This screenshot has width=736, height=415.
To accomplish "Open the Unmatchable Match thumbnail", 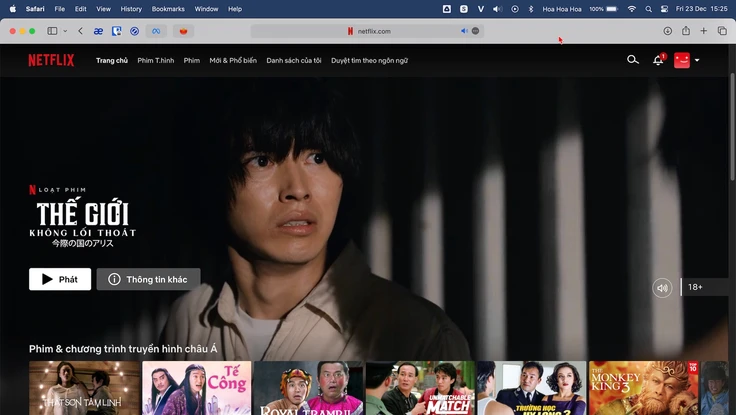I will click(x=420, y=388).
